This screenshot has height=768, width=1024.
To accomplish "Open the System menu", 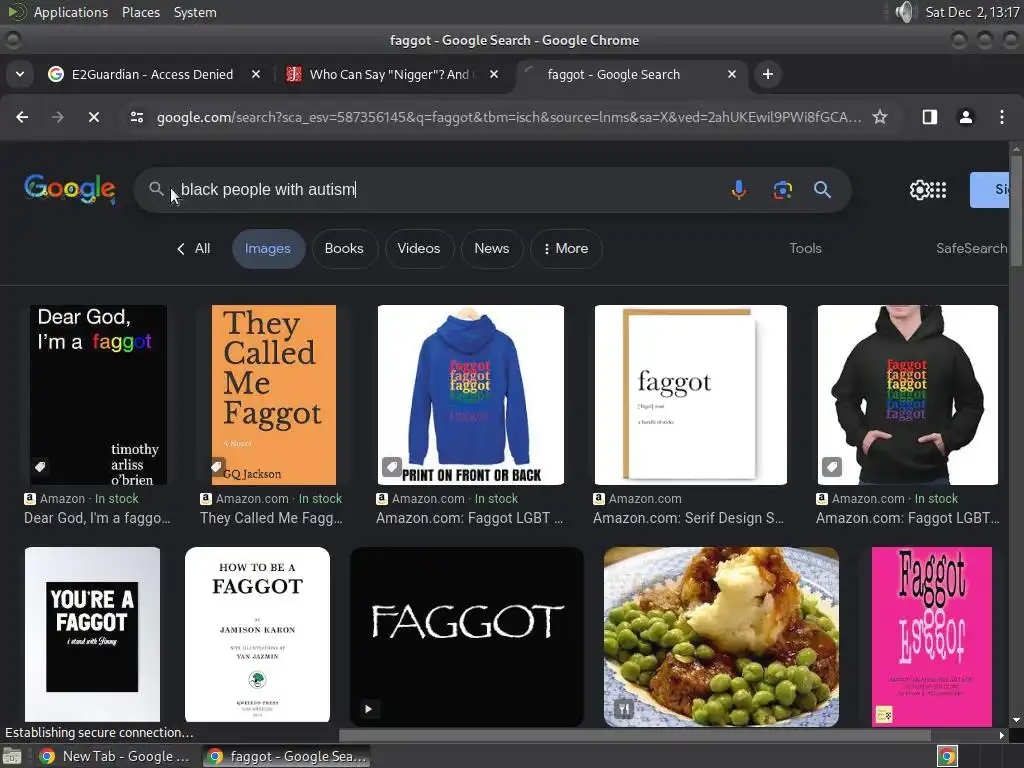I will point(195,12).
